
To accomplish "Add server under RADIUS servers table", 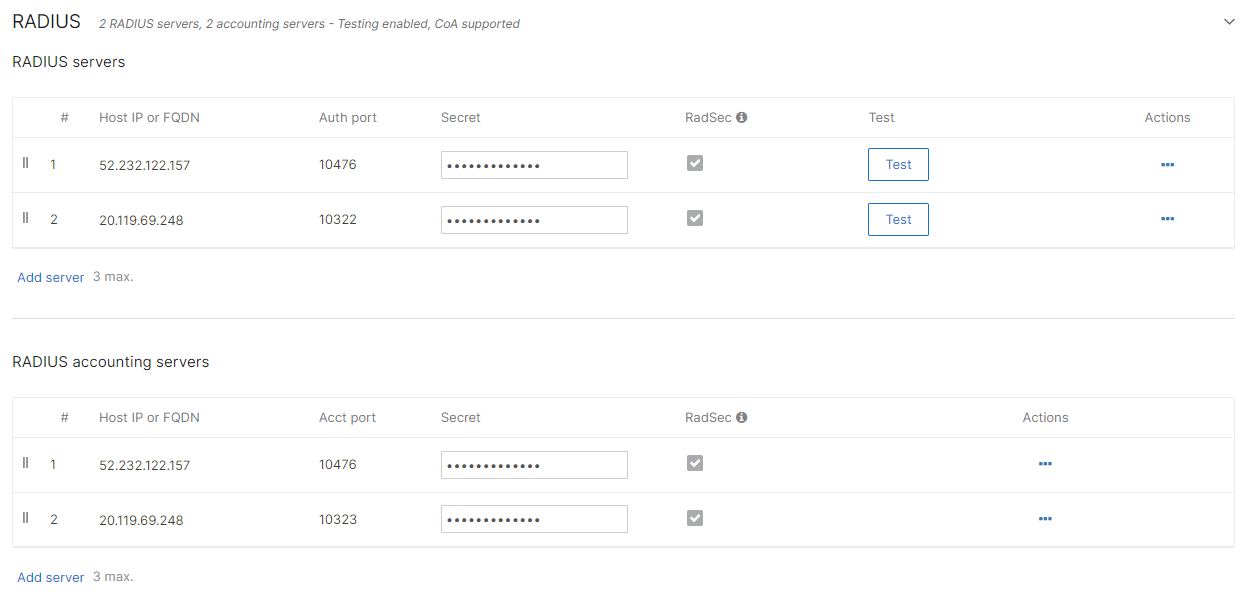I will [x=51, y=277].
